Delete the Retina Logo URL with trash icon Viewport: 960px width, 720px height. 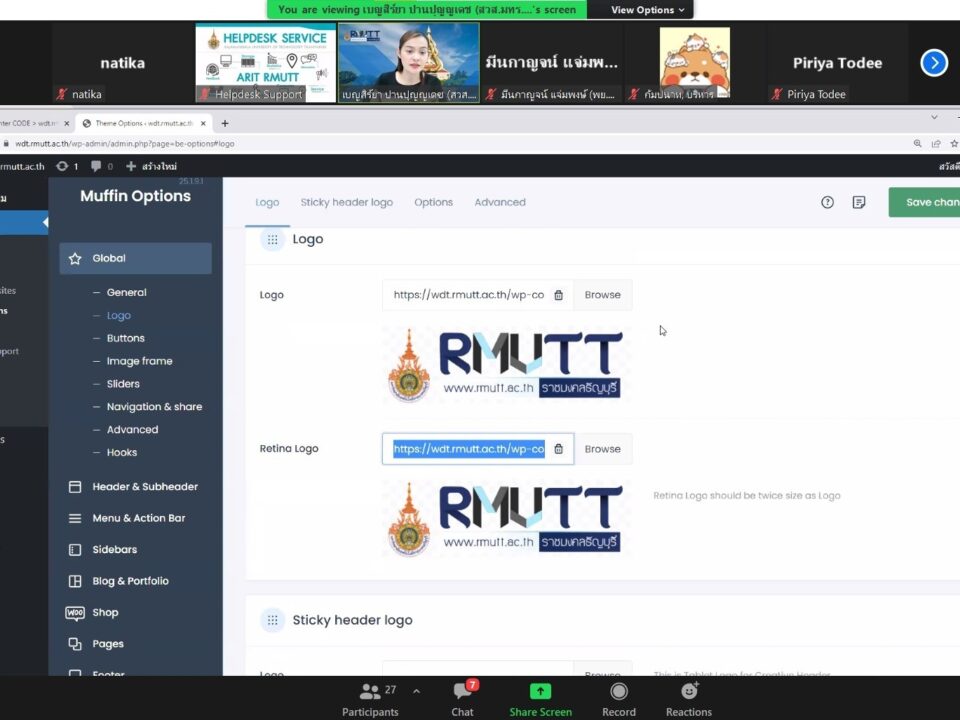558,449
